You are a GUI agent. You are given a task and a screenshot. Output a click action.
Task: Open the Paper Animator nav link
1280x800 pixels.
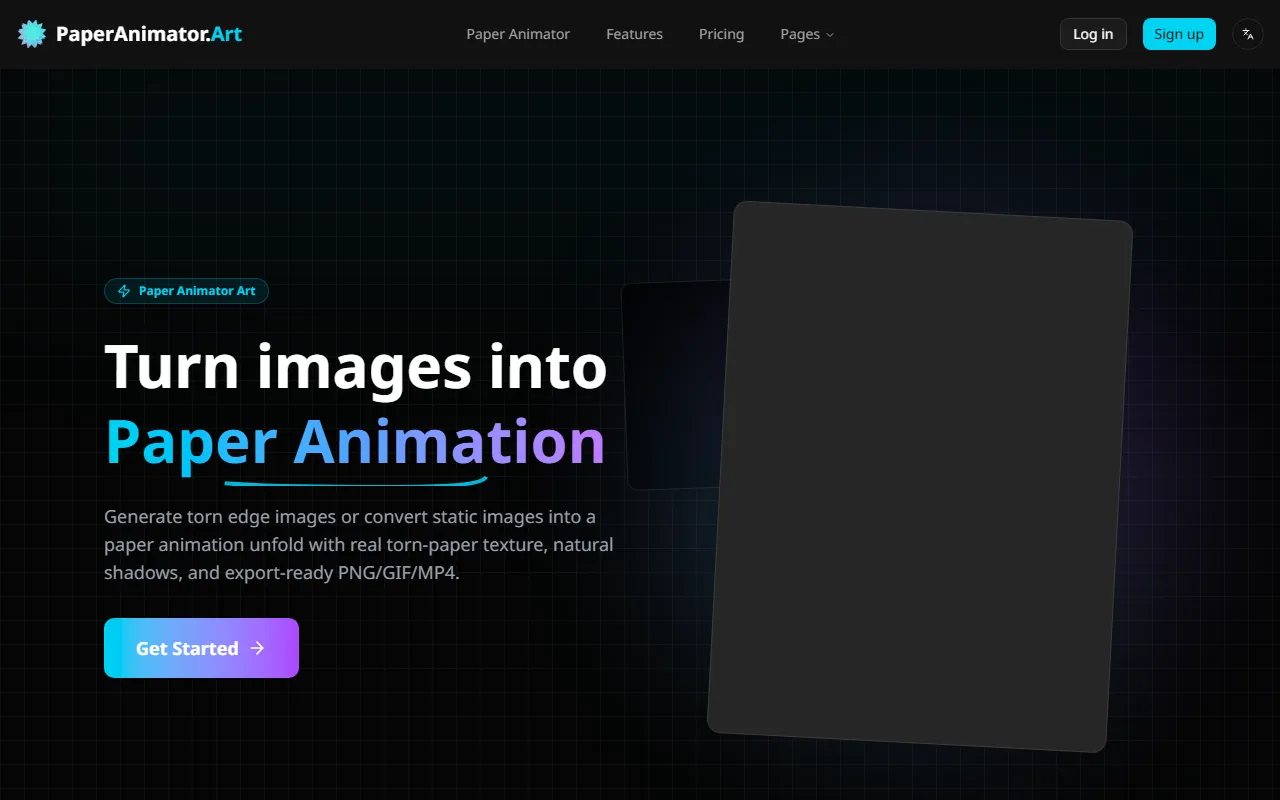(518, 34)
